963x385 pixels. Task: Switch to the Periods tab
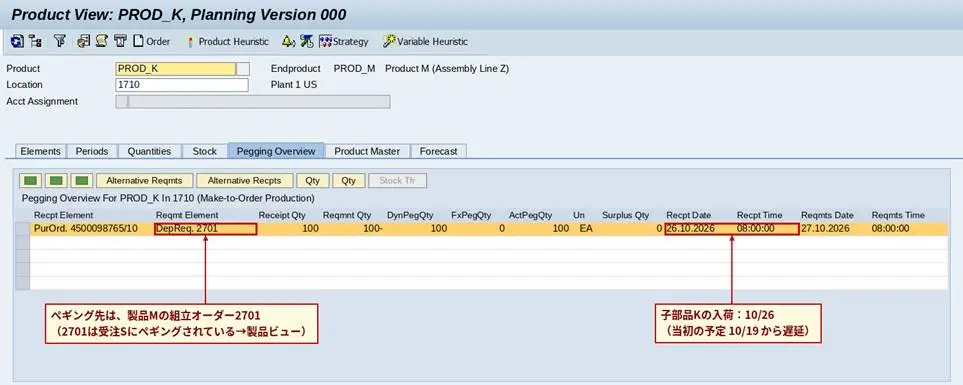tap(92, 151)
